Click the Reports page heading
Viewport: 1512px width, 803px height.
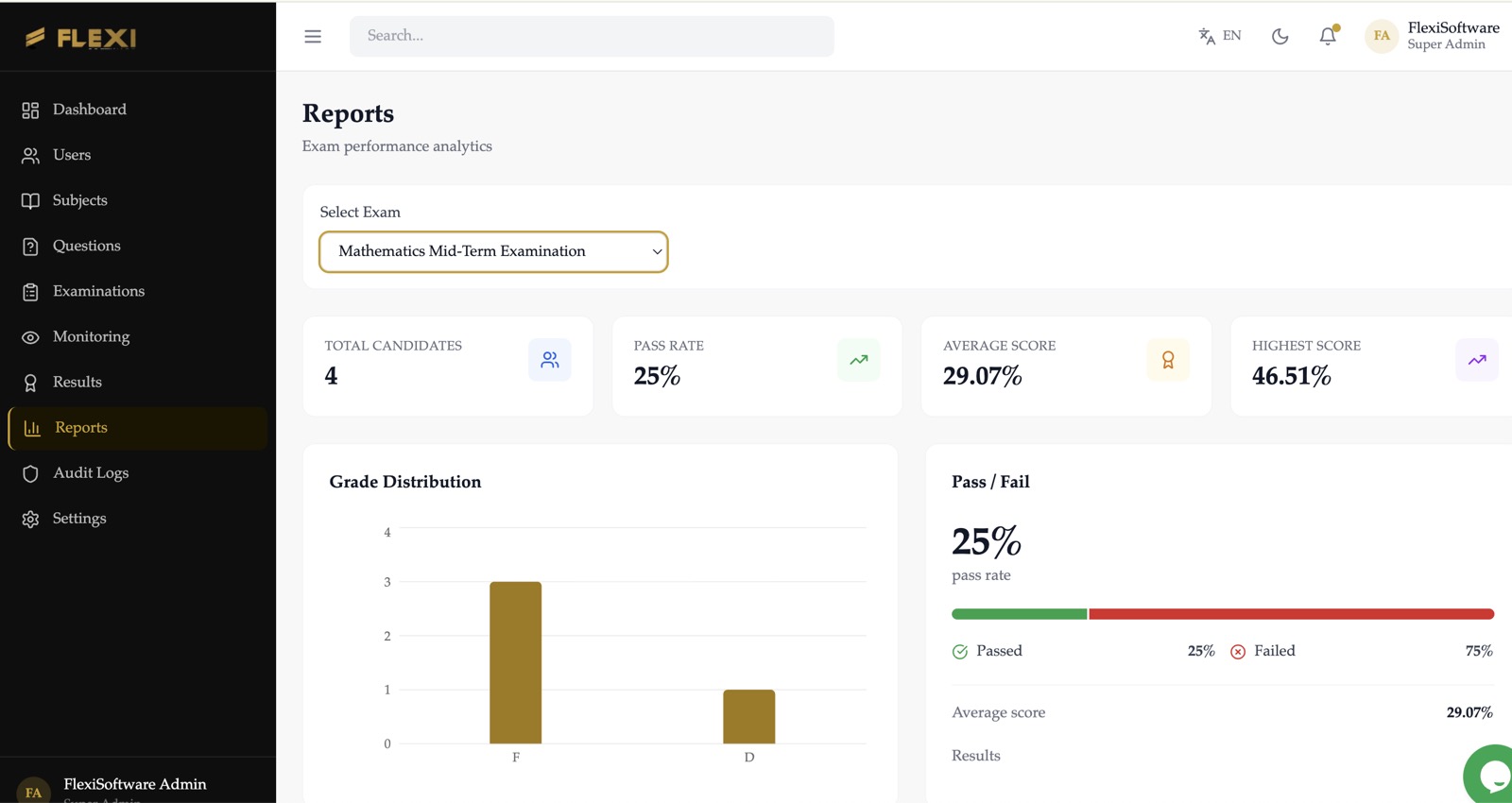(348, 113)
